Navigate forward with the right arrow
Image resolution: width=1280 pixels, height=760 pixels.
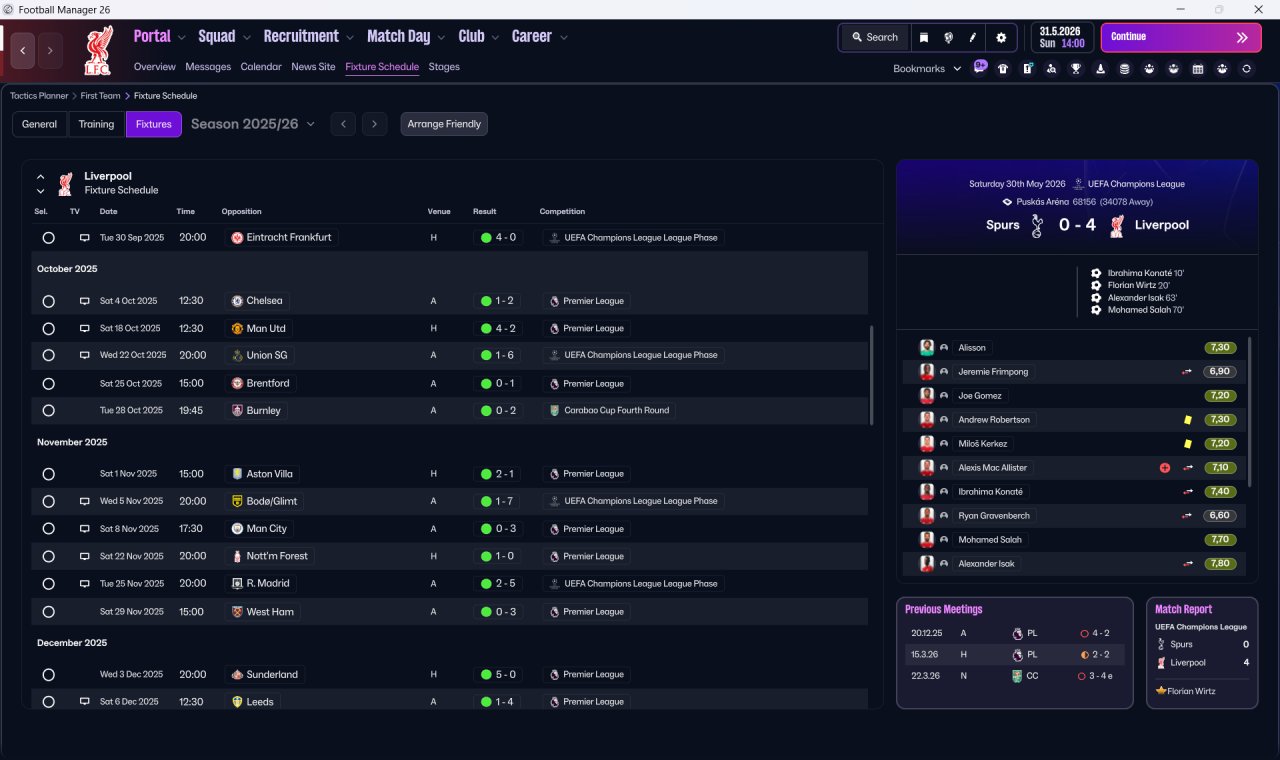pos(50,50)
